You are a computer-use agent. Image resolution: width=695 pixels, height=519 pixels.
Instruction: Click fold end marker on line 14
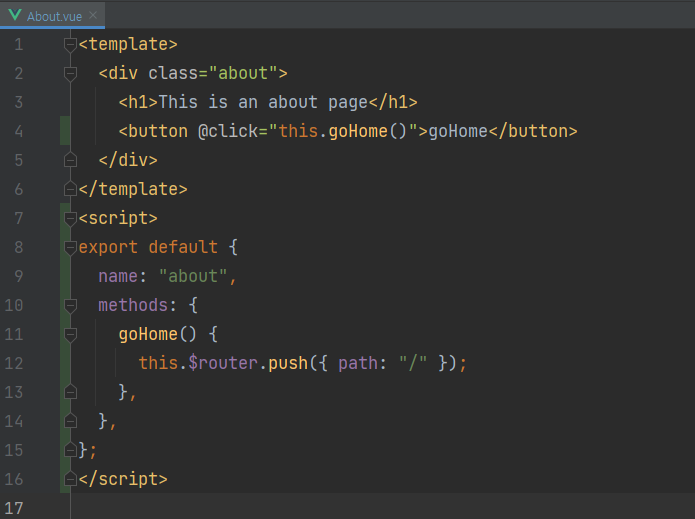(70, 421)
